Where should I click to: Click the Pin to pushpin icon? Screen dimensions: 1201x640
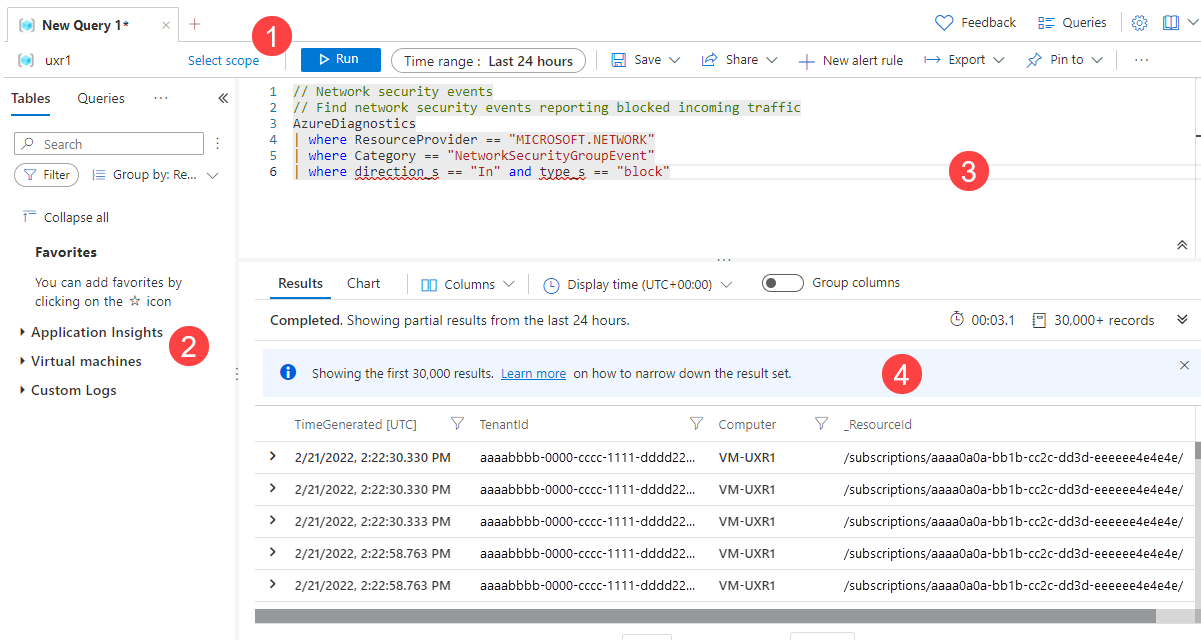[1034, 60]
